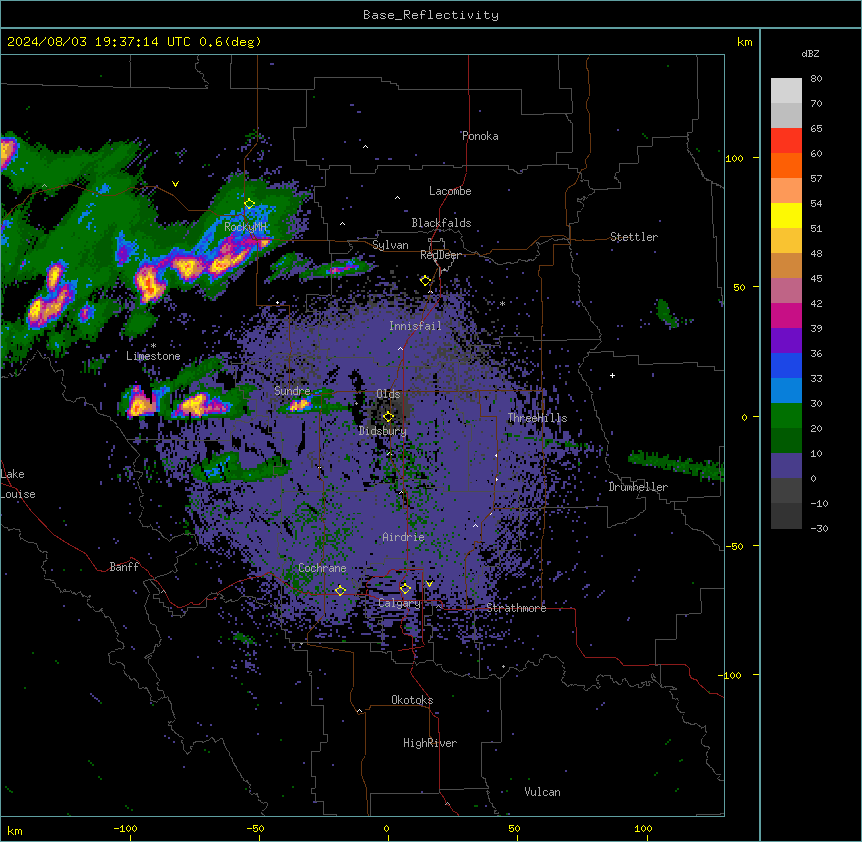Pick the gold 48-51 dBZ legend swatch
This screenshot has width=862, height=842.
coord(786,241)
